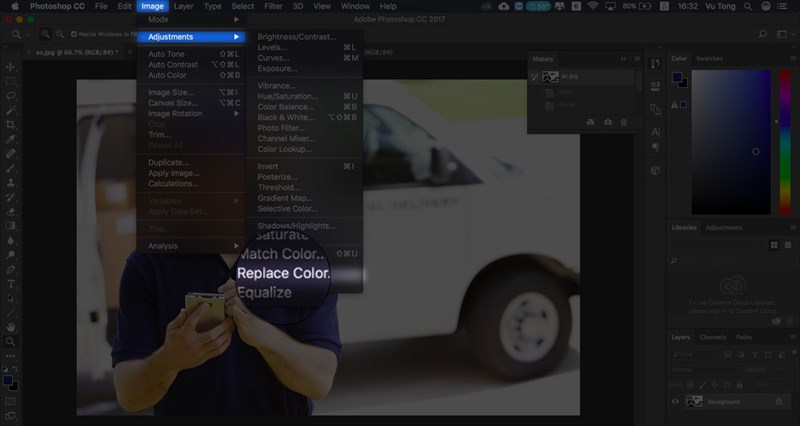Image resolution: width=800 pixels, height=426 pixels.
Task: Swap foreground and background colors
Action: point(15,368)
